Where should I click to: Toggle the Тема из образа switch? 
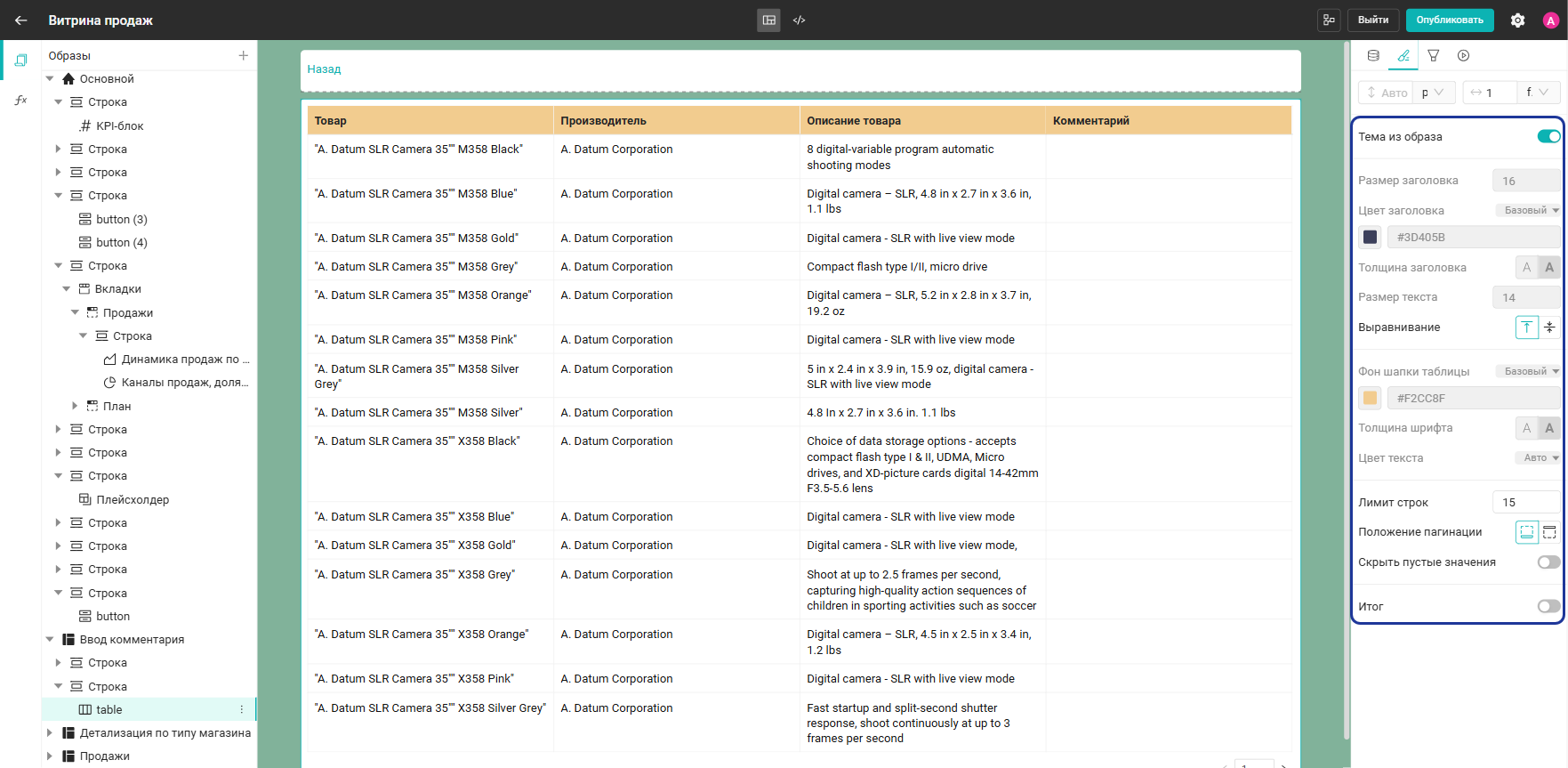pyautogui.click(x=1548, y=136)
